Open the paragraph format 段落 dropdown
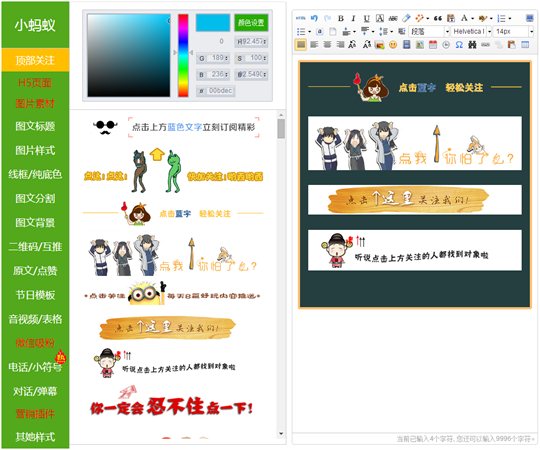The height and width of the screenshot is (450, 540). coord(429,32)
